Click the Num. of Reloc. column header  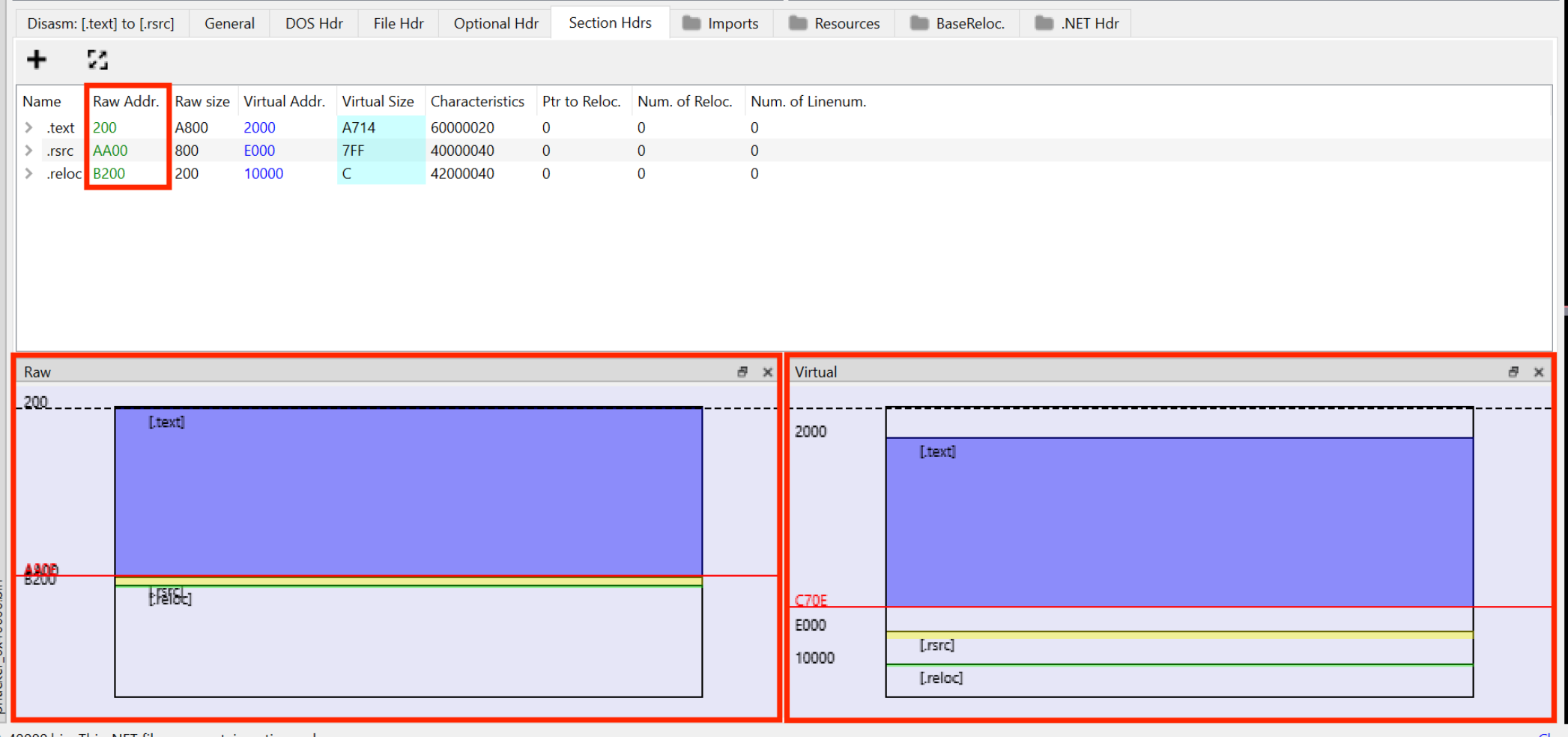(x=685, y=101)
